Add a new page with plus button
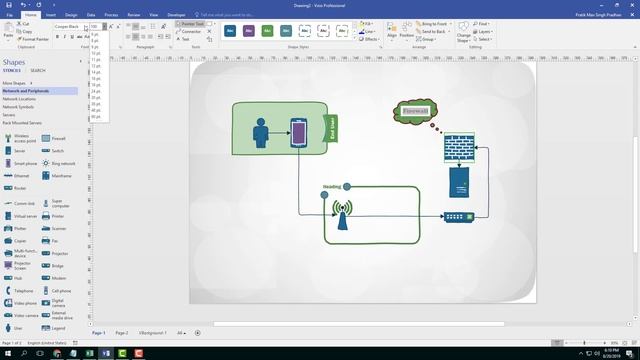Viewport: 640px width, 360px height. pyautogui.click(x=198, y=333)
